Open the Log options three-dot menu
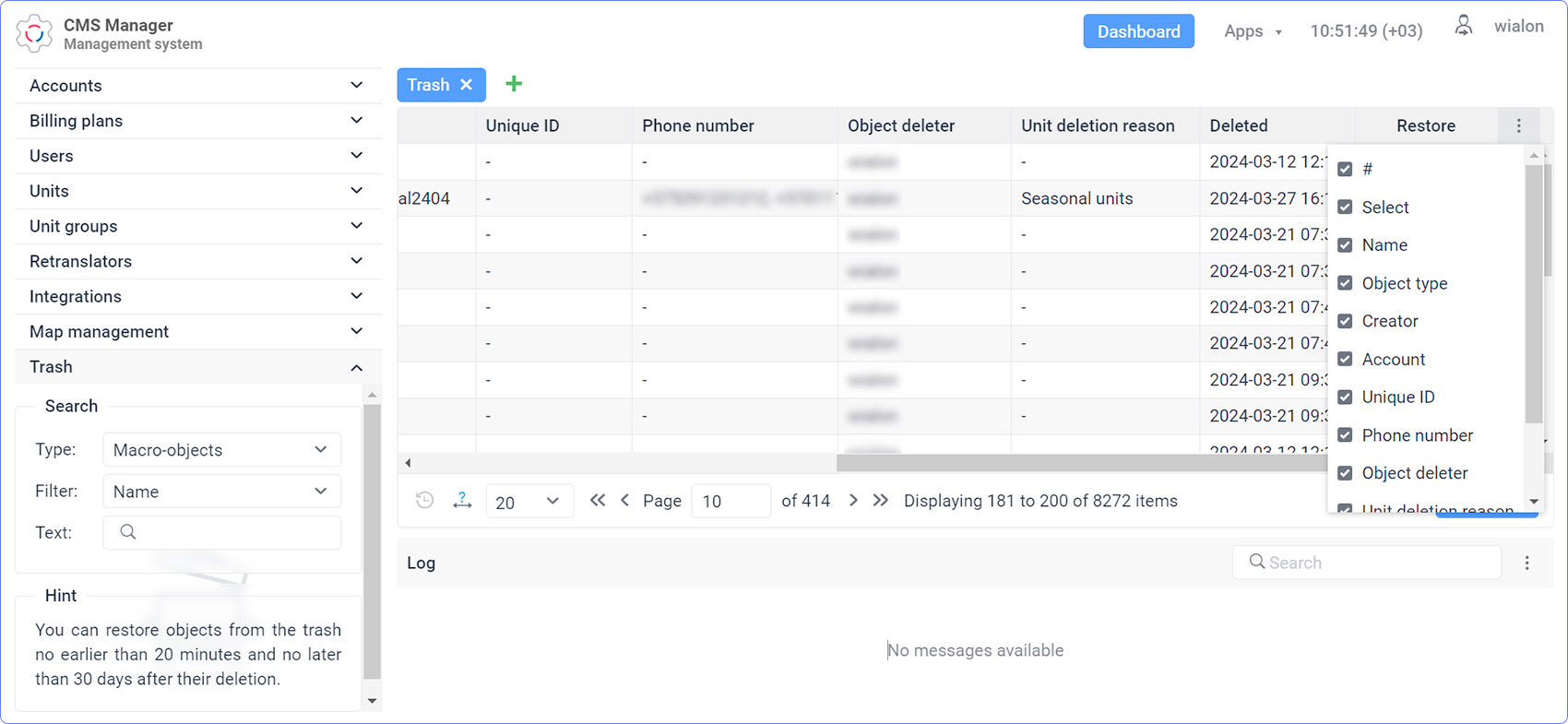1568x724 pixels. [x=1526, y=563]
